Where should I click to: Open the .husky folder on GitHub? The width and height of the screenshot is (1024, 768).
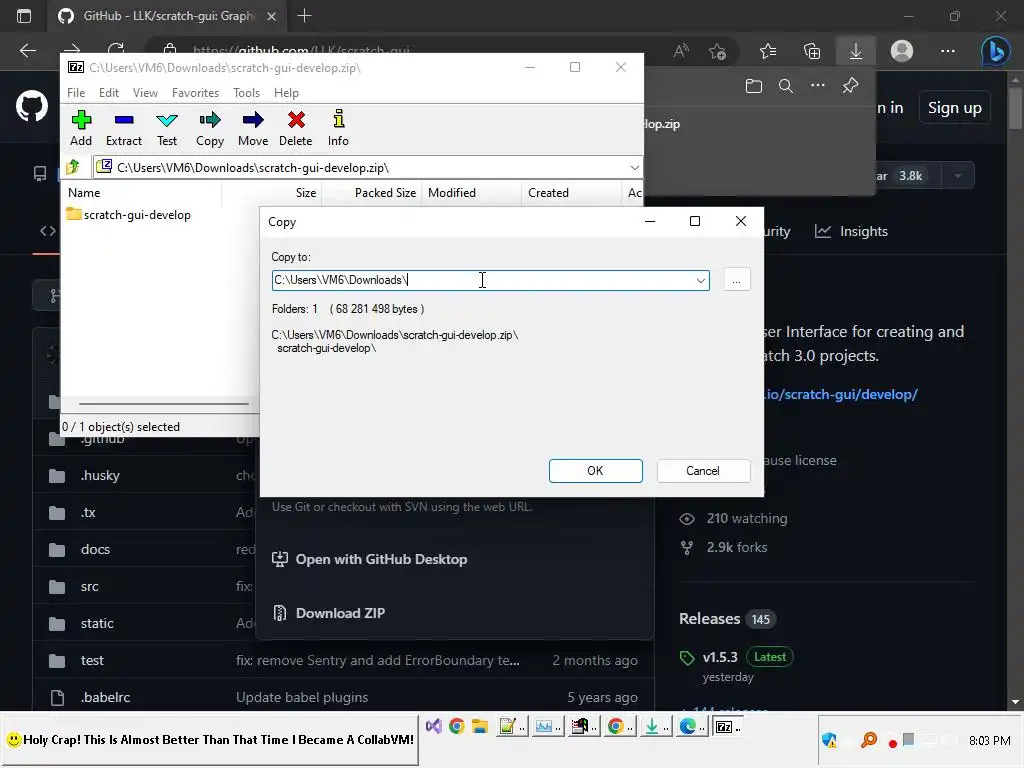point(100,475)
